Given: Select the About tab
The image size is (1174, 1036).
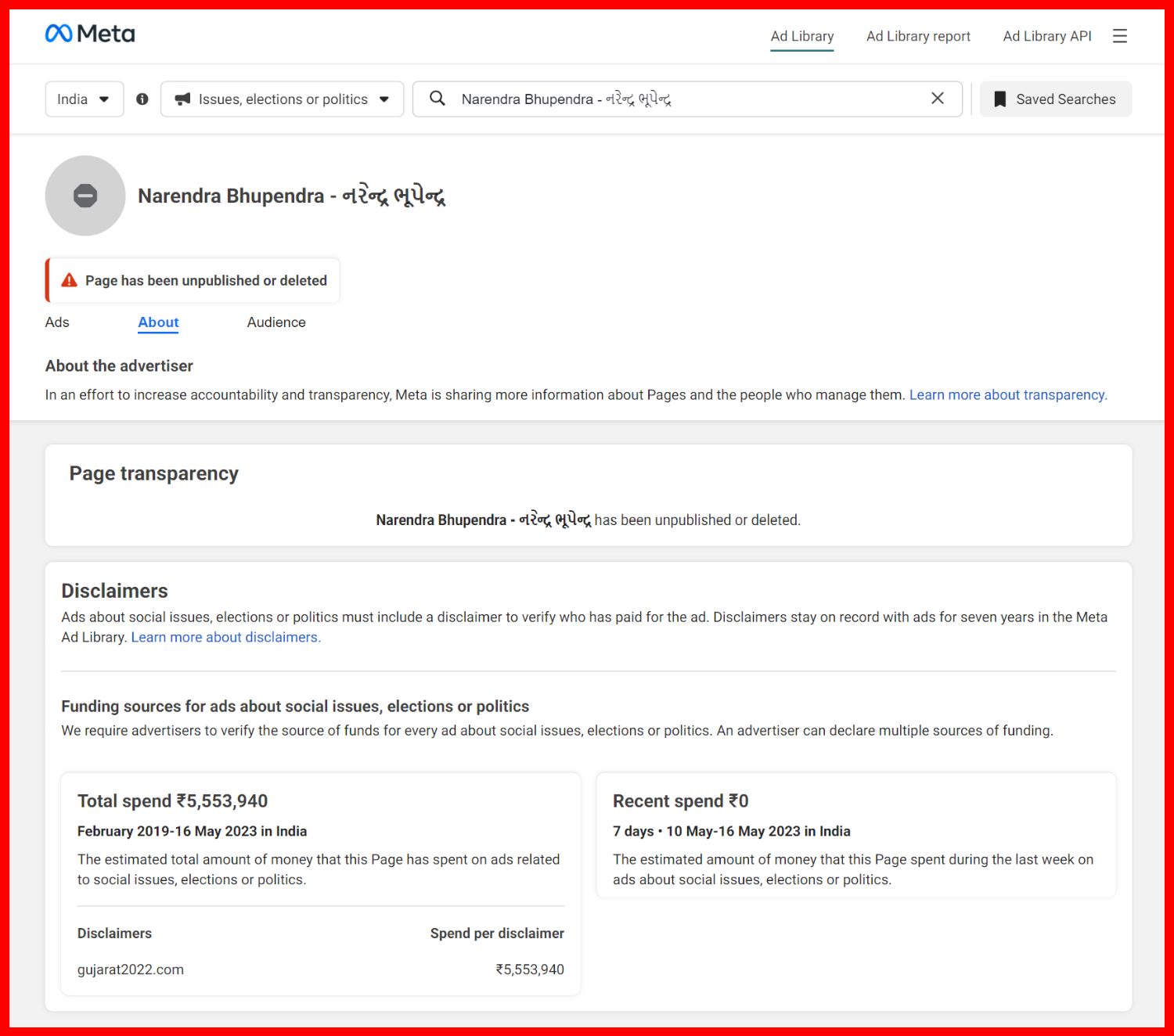Looking at the screenshot, I should point(158,322).
